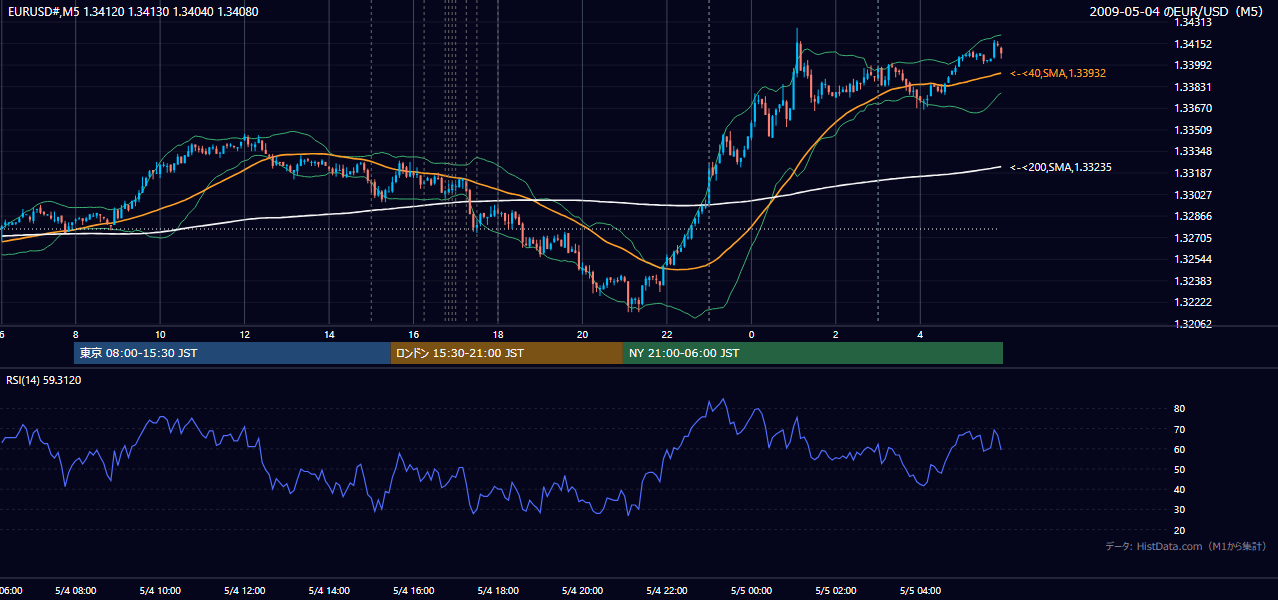Click the 5/4 16:00 date axis label
1278x600 pixels.
click(x=414, y=590)
